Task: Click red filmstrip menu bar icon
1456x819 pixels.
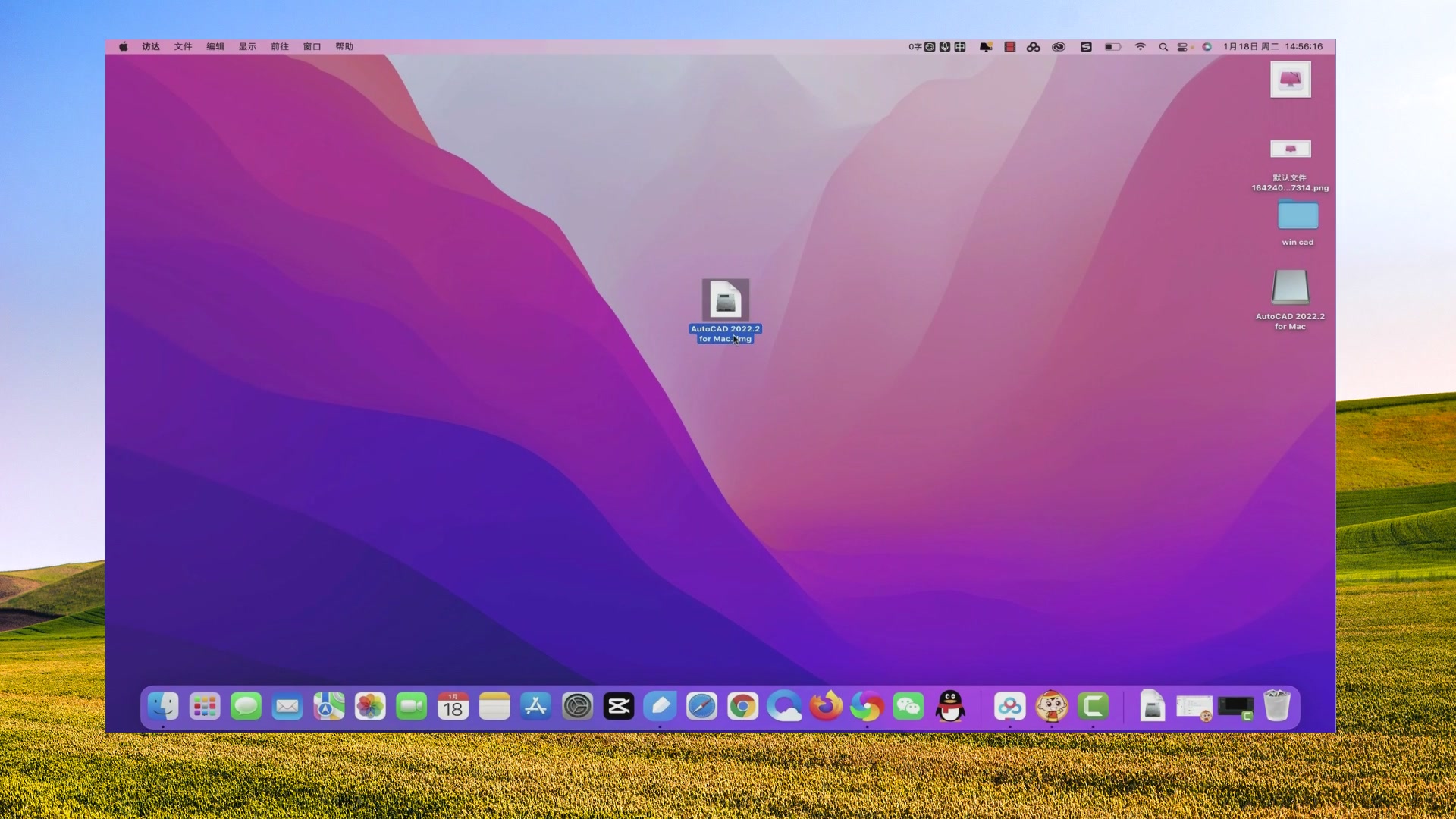Action: click(1009, 47)
